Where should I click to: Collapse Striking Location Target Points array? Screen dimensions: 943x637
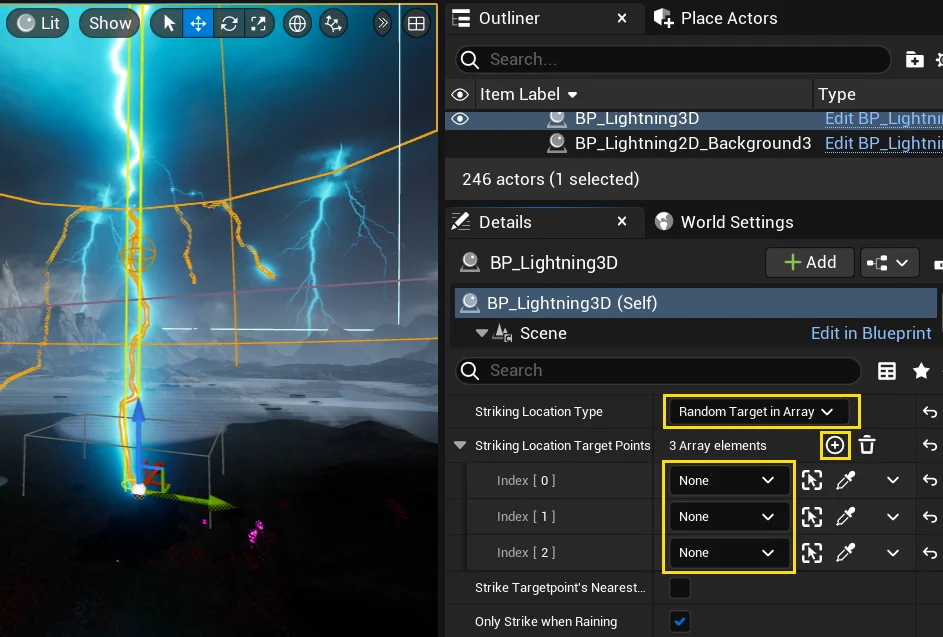tap(460, 446)
